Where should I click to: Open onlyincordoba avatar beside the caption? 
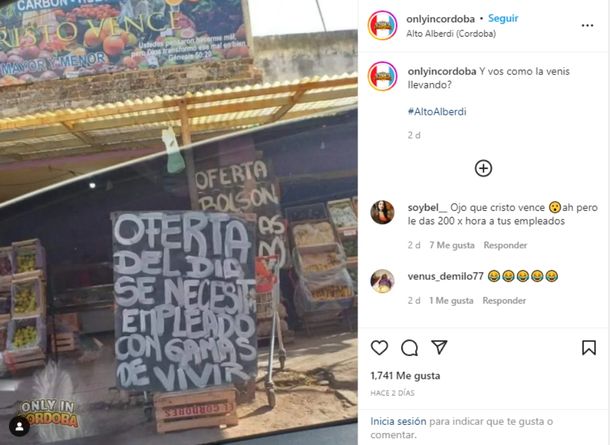click(x=382, y=76)
